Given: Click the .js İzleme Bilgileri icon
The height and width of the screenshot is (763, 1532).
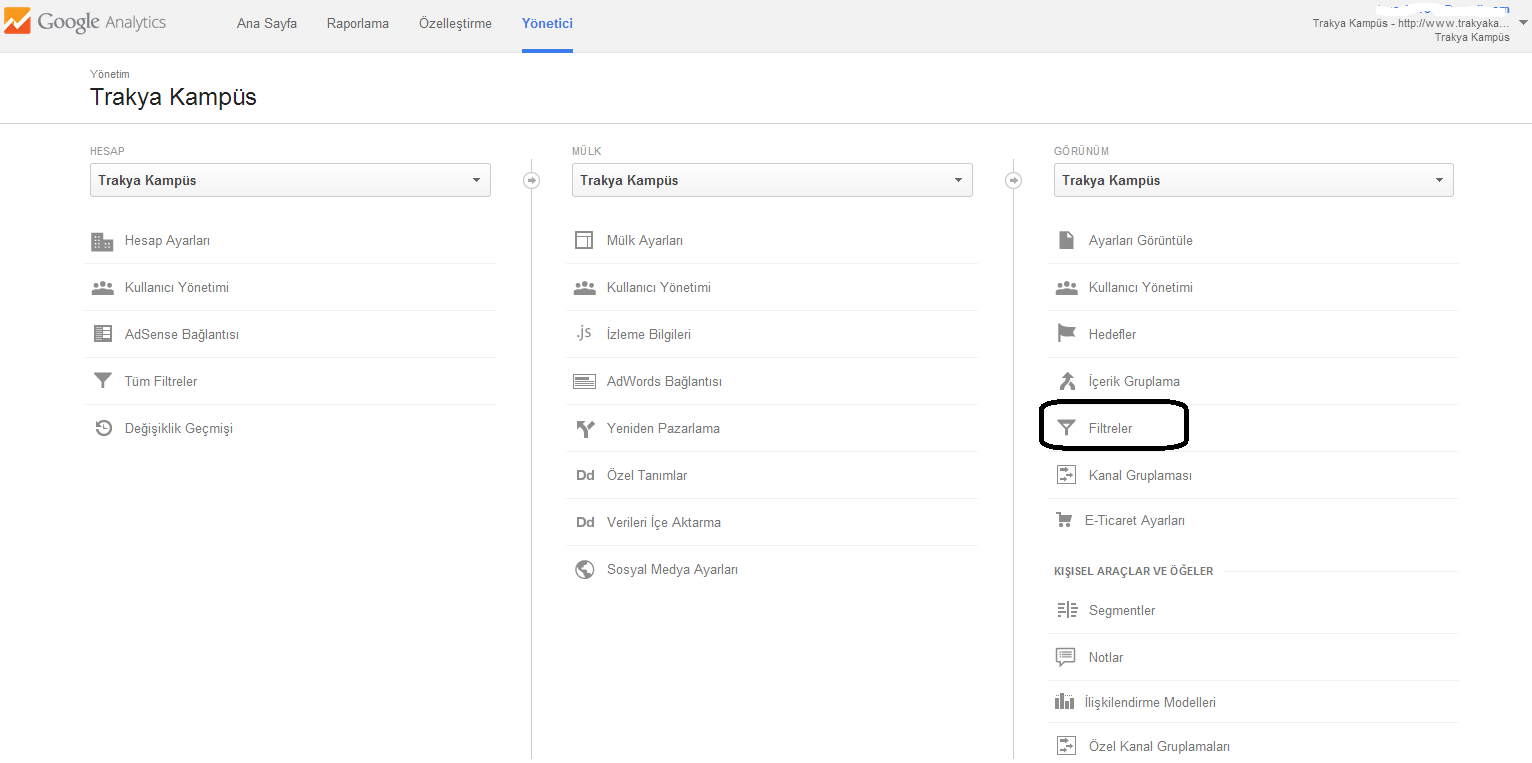Looking at the screenshot, I should [x=584, y=333].
